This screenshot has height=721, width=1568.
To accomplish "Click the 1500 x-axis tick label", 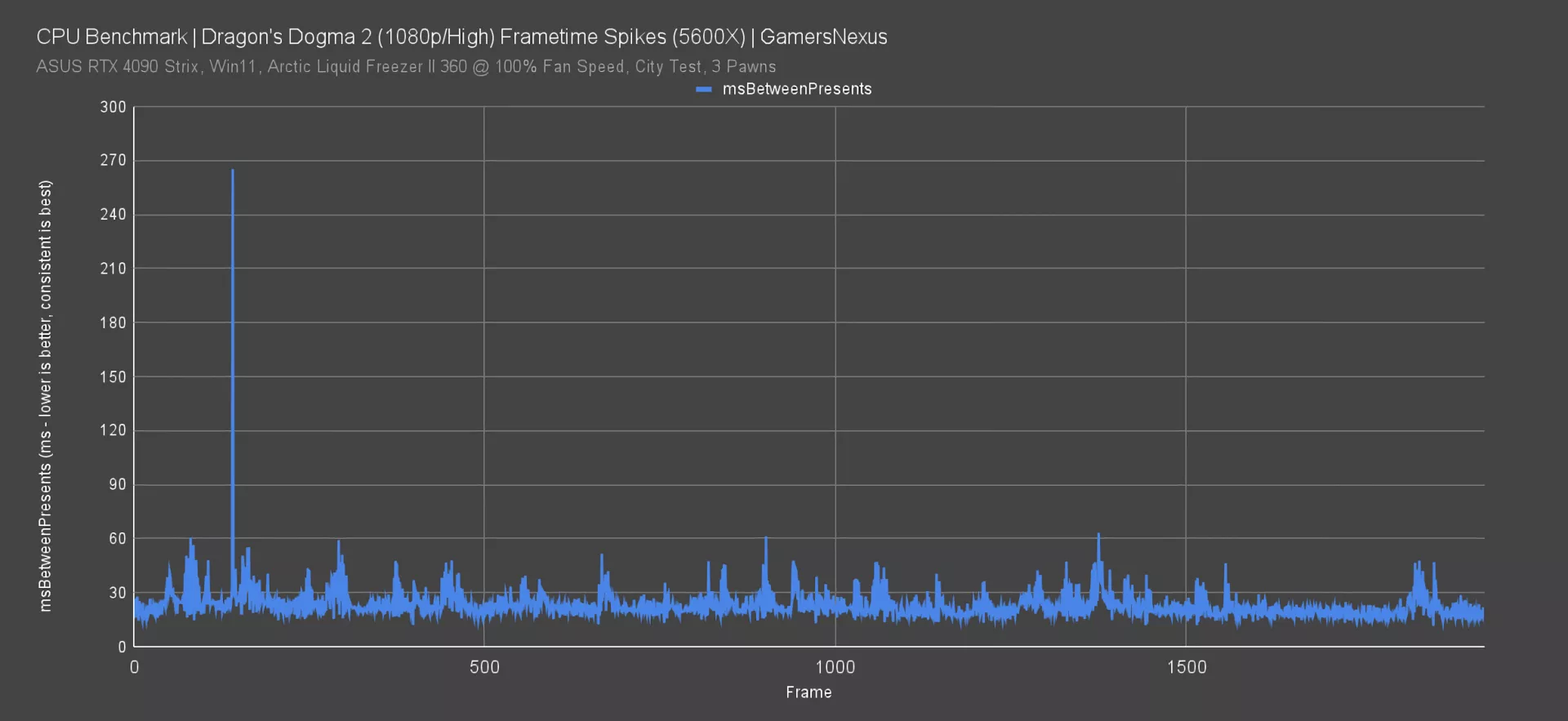I will point(1186,667).
